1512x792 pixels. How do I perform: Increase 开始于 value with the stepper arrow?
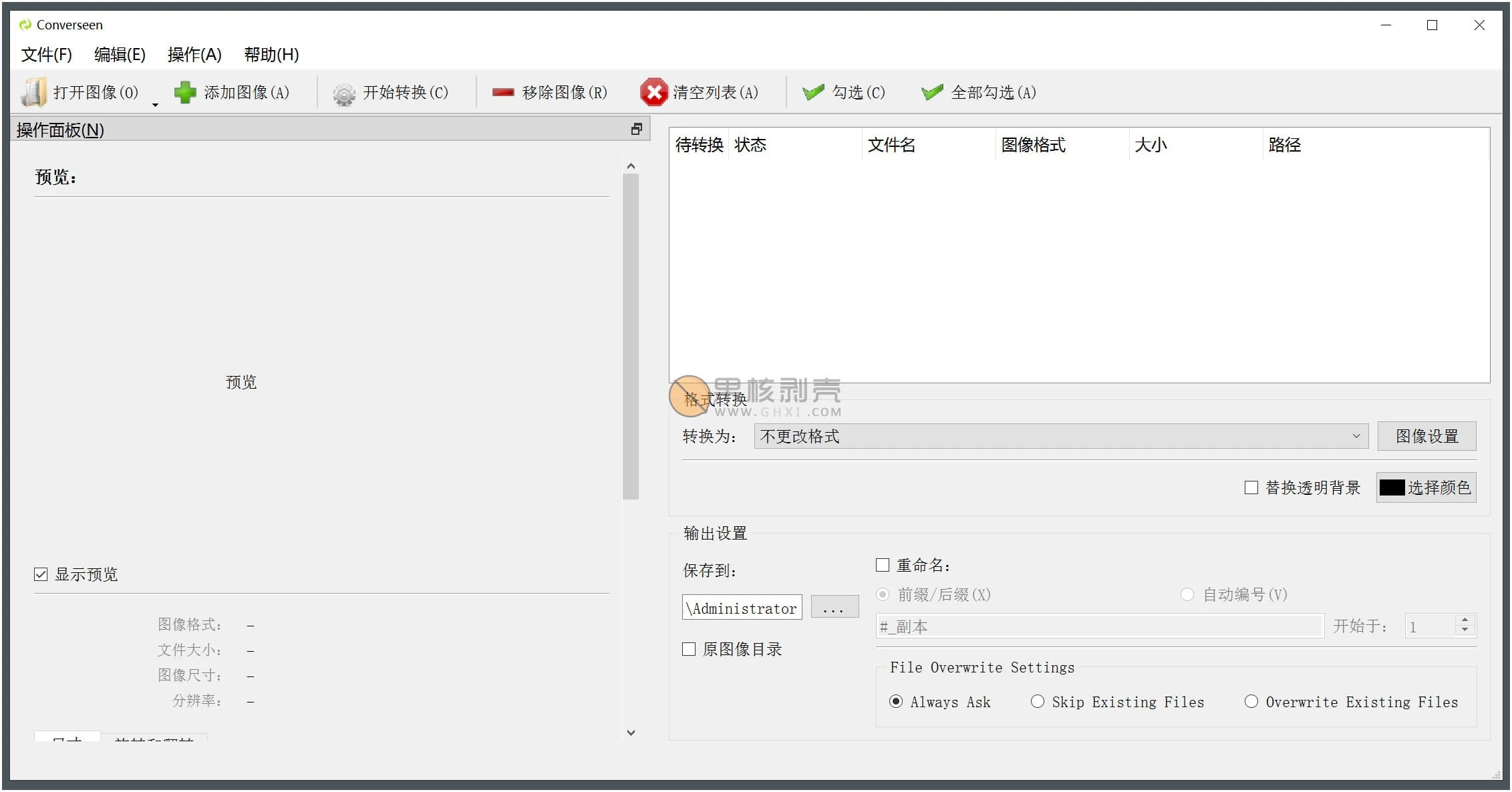pos(1465,620)
